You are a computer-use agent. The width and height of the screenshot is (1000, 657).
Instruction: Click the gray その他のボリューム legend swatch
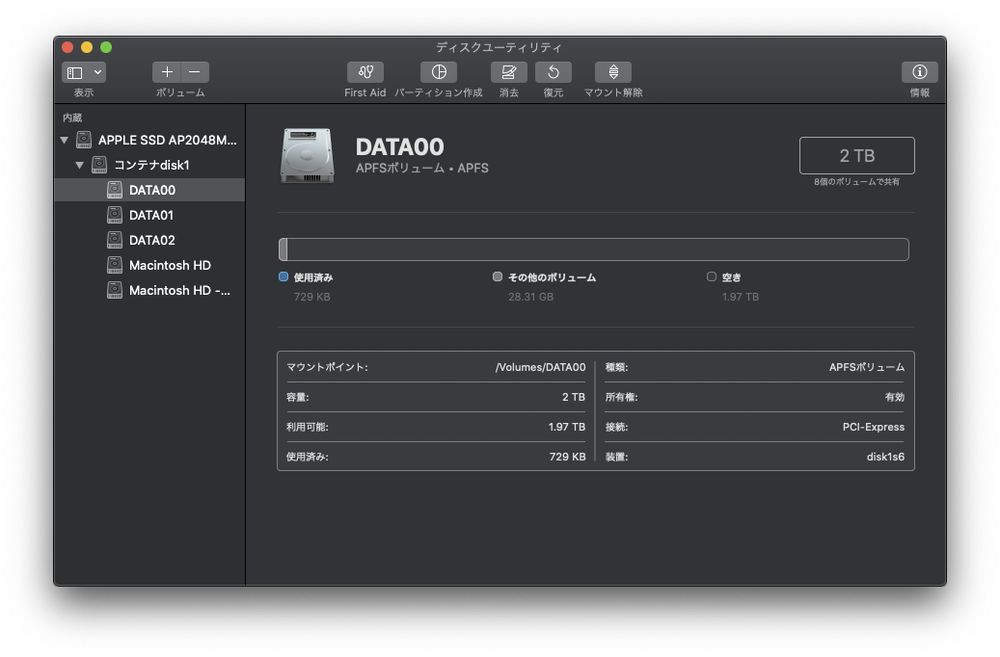click(x=497, y=277)
